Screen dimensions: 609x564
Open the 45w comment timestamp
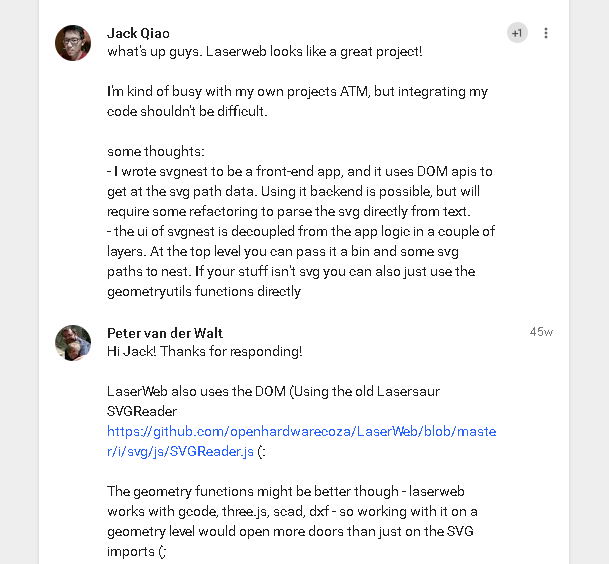(x=541, y=332)
